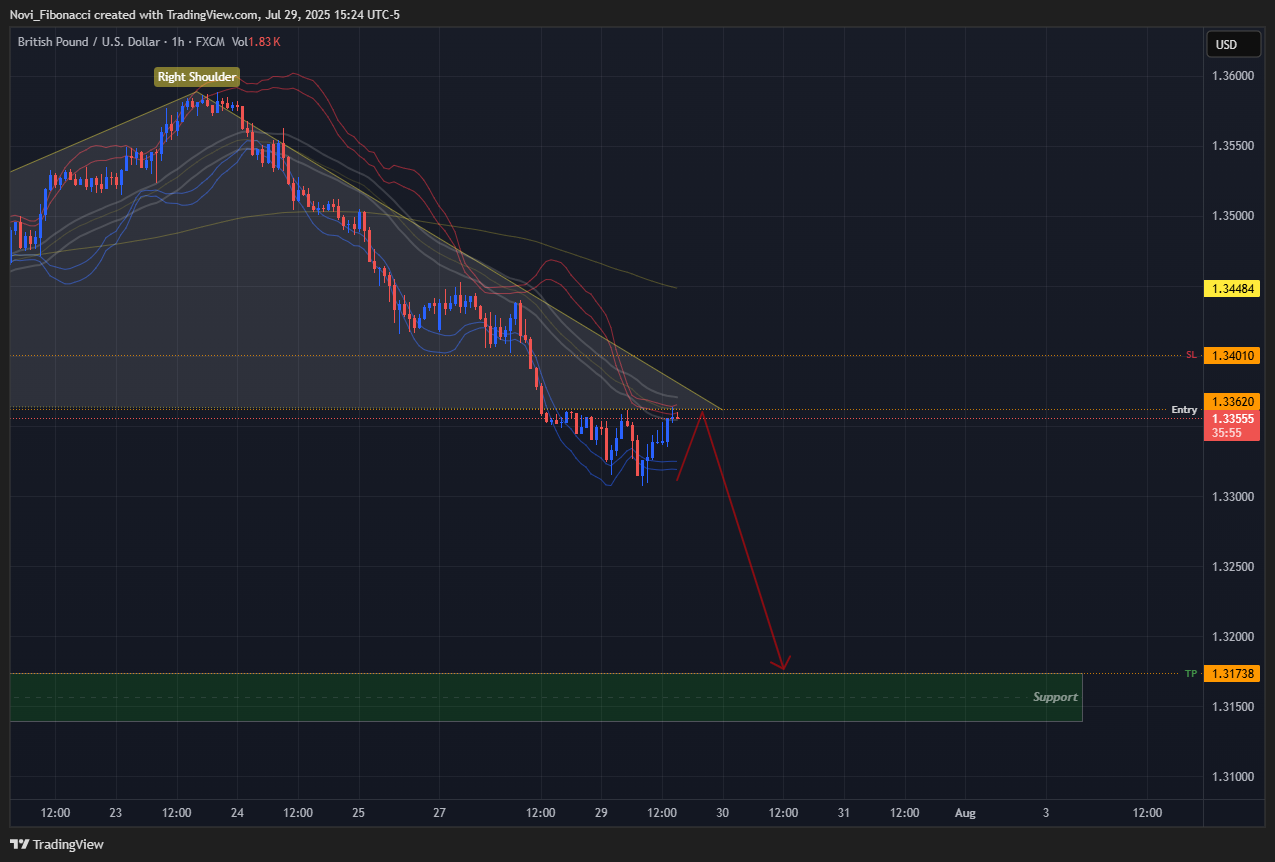Click the 24 date on time axis
The width and height of the screenshot is (1275, 862).
pyautogui.click(x=237, y=813)
